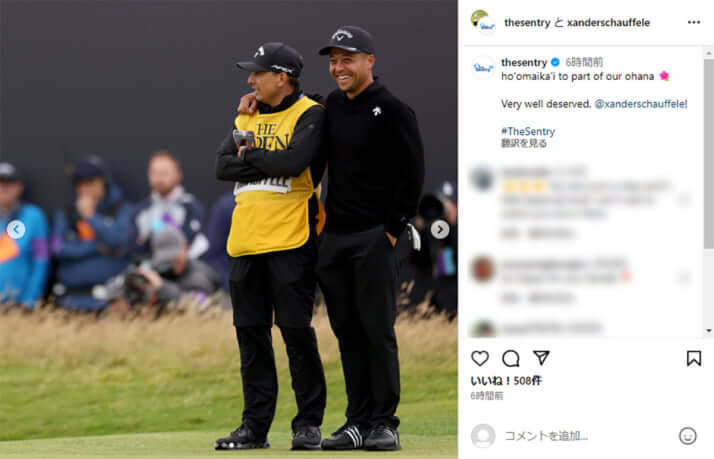Click 翻訳を見る to translate caption
The image size is (714, 459).
[524, 143]
